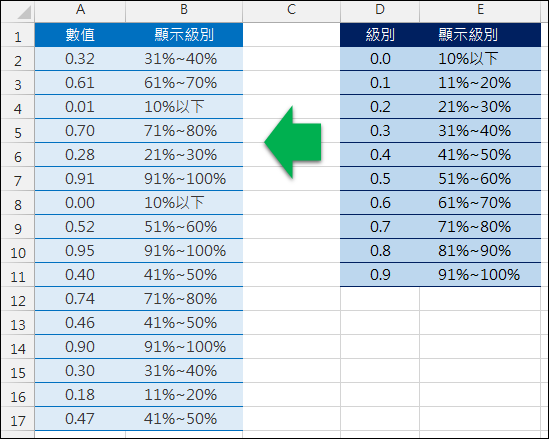Viewport: 549px width, 439px height.
Task: Select the cell with value 0.74
Action: (x=80, y=299)
